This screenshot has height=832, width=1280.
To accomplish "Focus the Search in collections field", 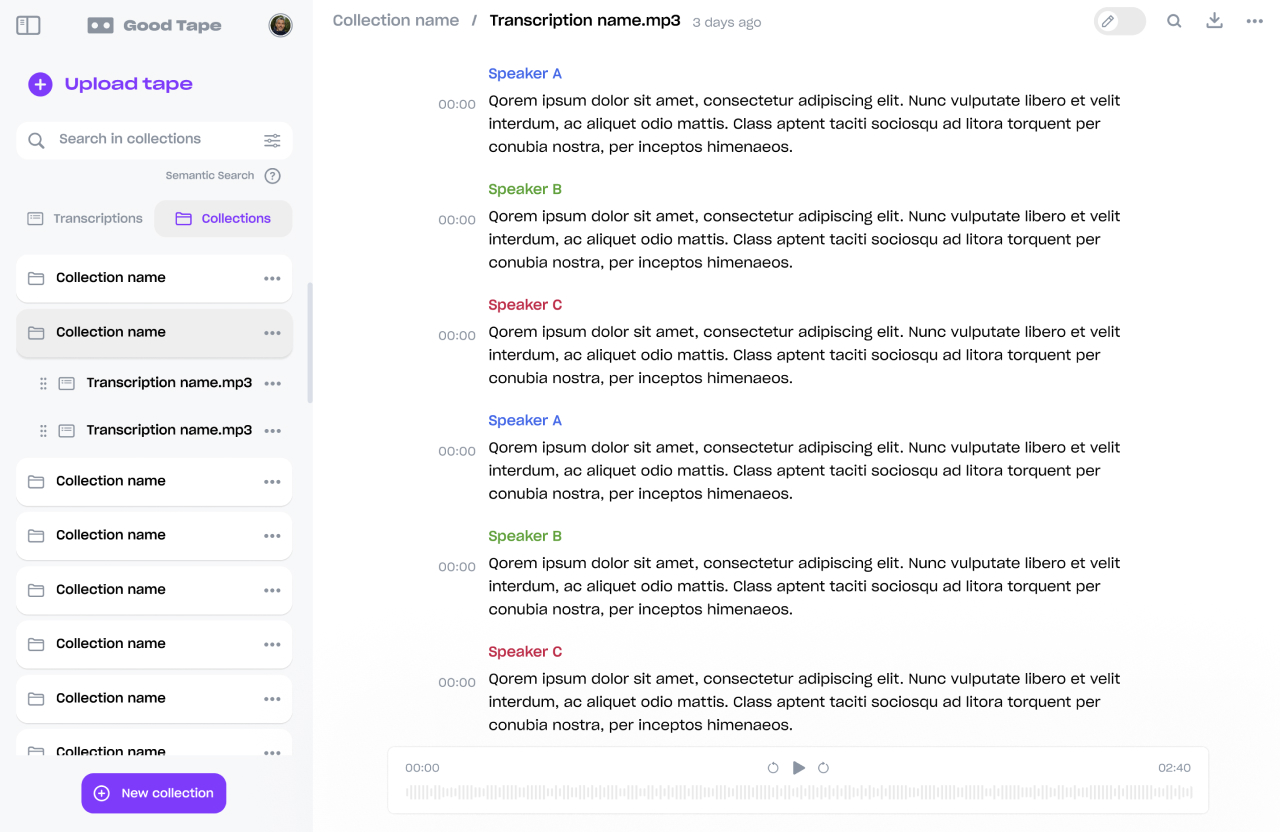I will tap(150, 139).
